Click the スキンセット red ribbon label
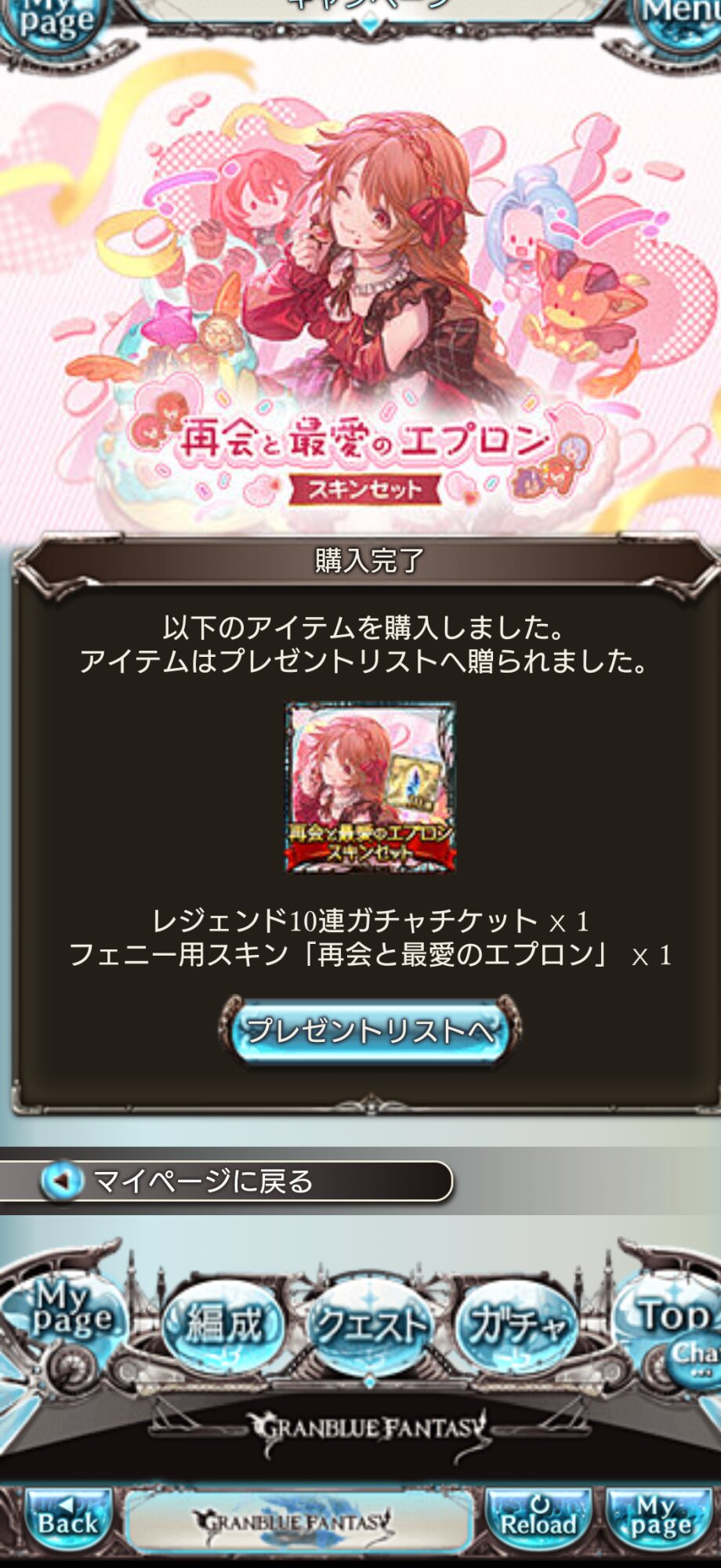 pos(365,489)
